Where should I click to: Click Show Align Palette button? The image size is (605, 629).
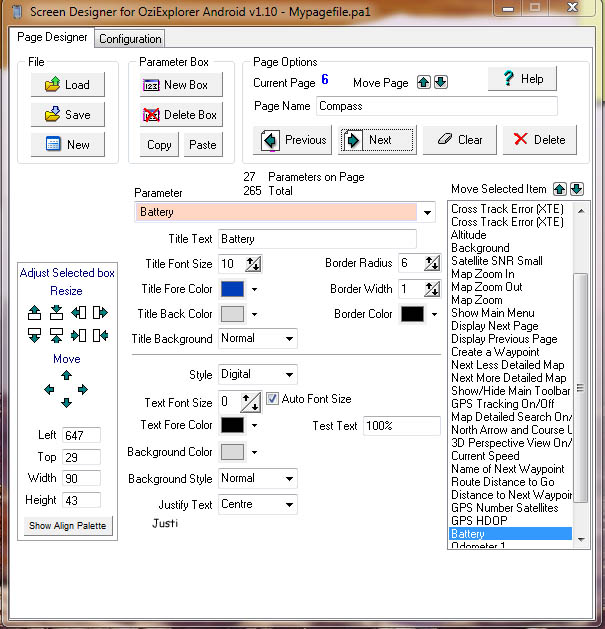(x=67, y=526)
